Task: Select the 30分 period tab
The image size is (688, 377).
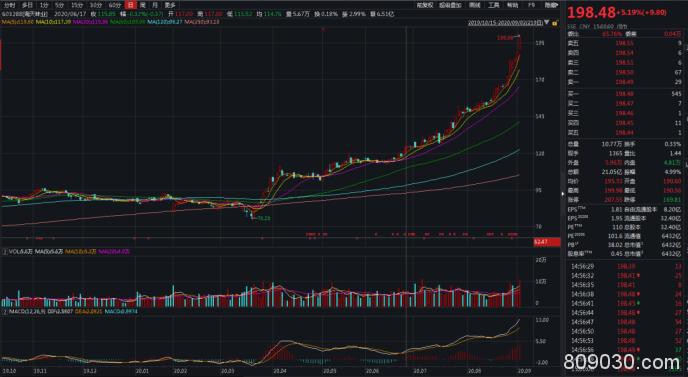Action: tap(96, 5)
